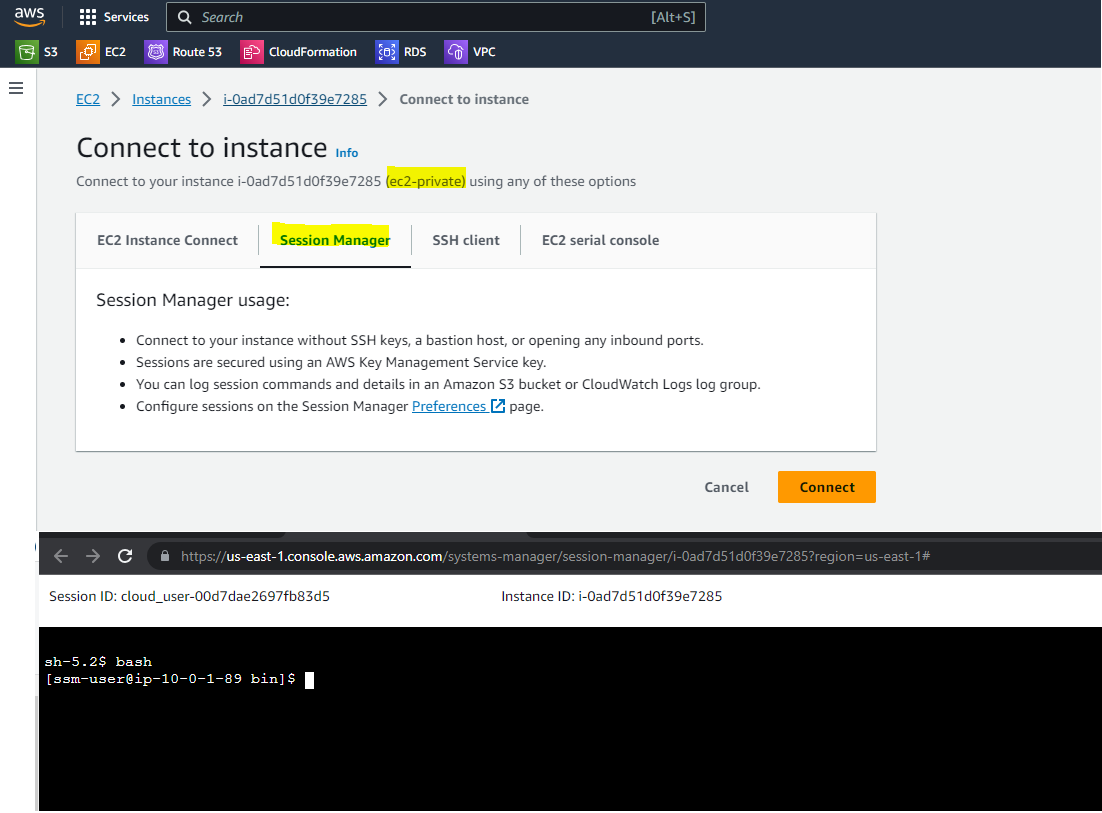Select the Session Manager tab
The image size is (1102, 813).
335,240
